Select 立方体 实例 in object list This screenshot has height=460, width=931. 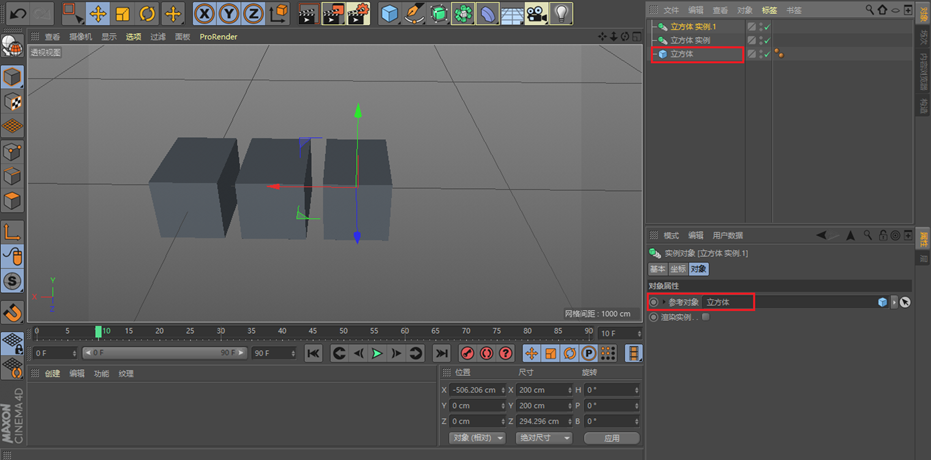(x=690, y=40)
